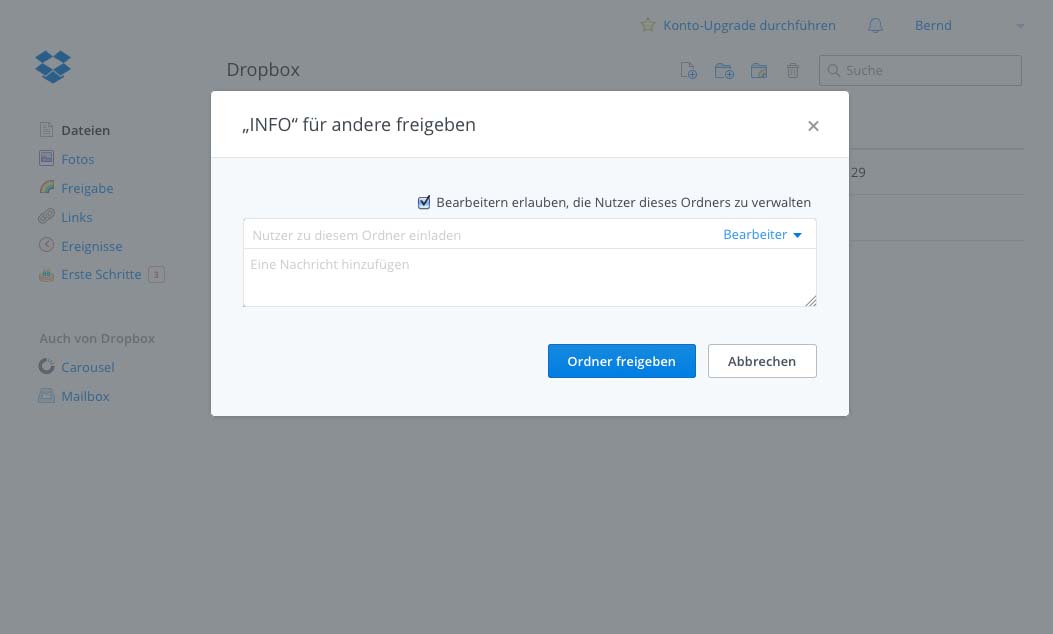Click the upload file icon in toolbar
This screenshot has width=1053, height=634.
click(x=688, y=71)
